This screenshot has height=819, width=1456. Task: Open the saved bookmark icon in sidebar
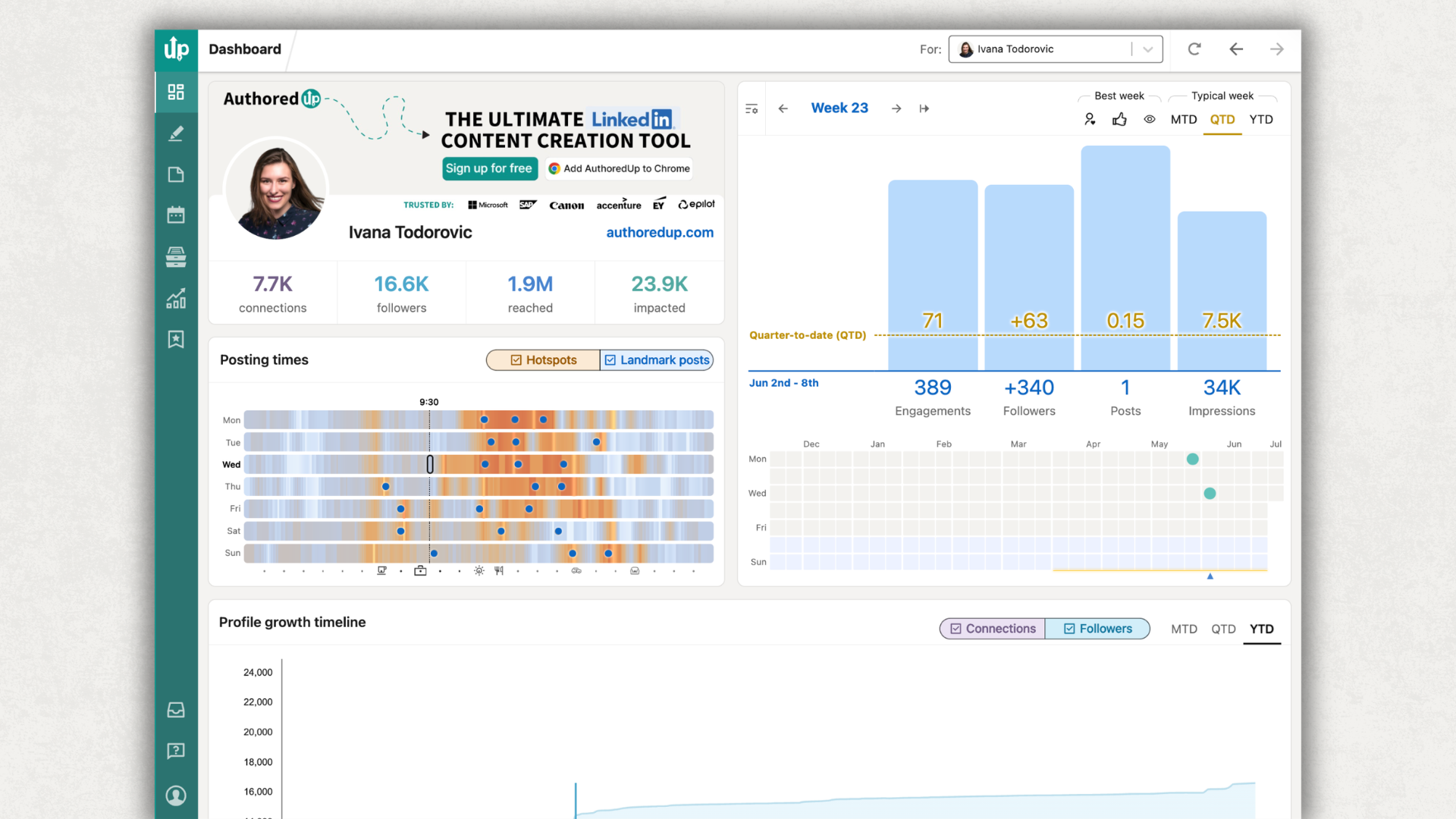click(176, 339)
